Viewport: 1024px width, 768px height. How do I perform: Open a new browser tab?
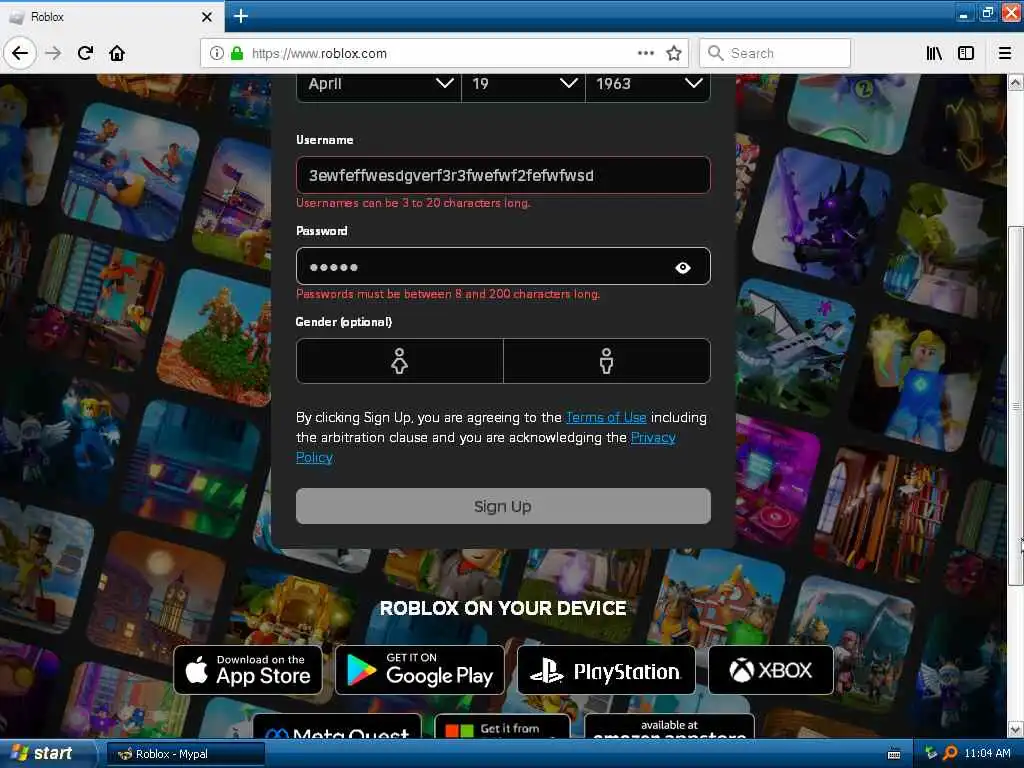tap(240, 16)
